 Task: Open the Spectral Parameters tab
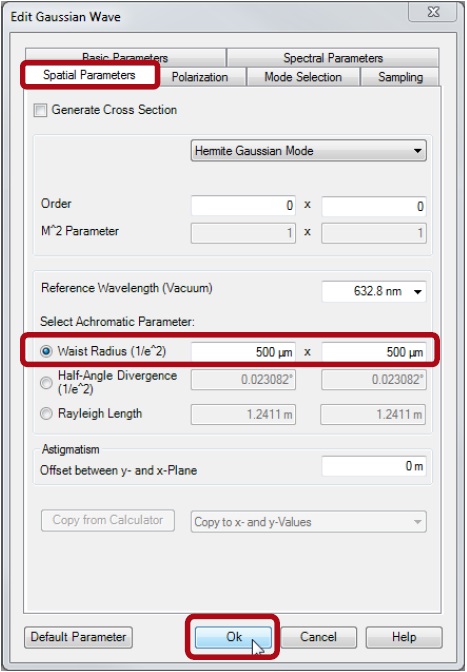333,57
